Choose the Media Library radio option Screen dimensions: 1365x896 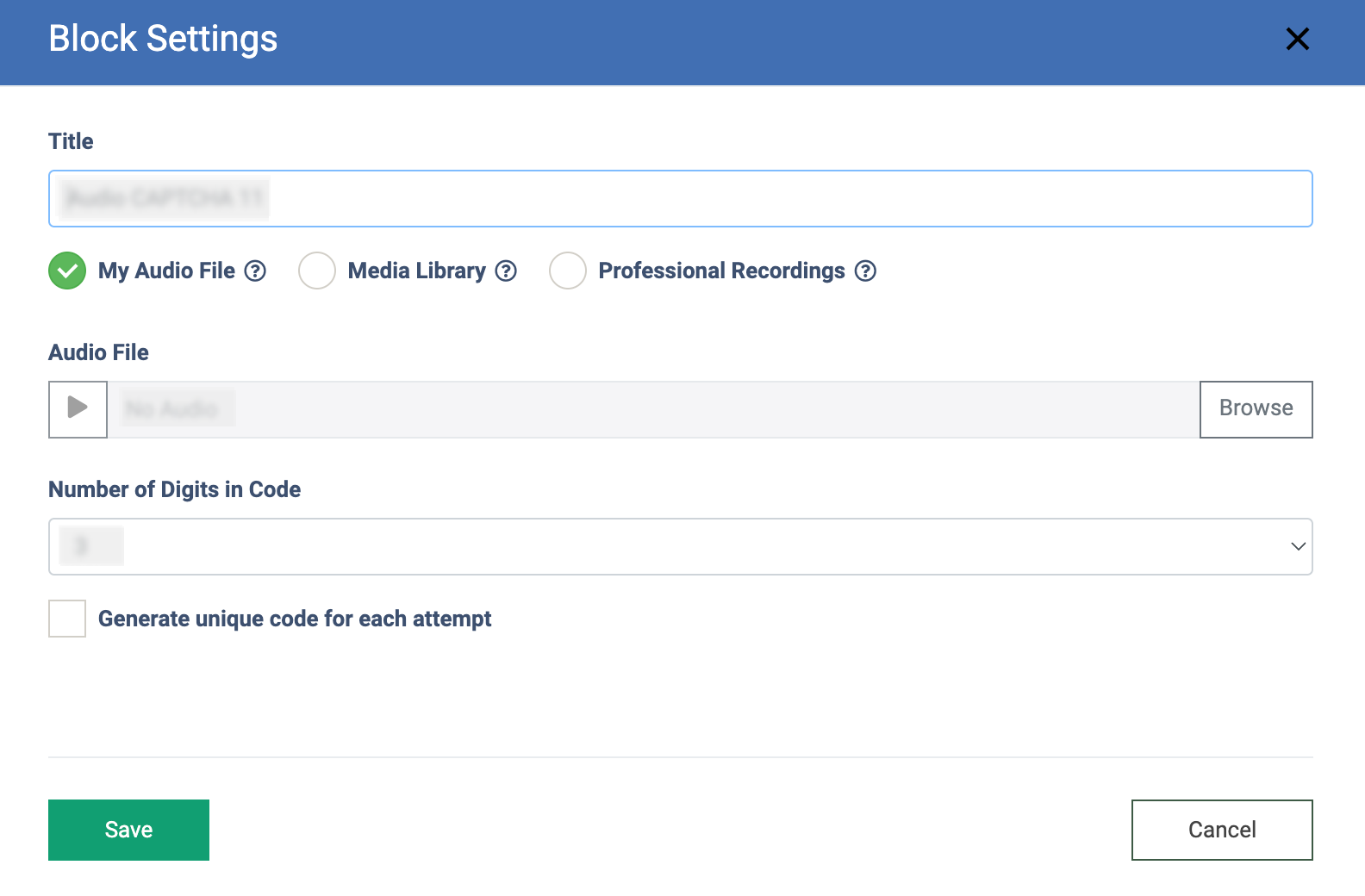[x=317, y=271]
